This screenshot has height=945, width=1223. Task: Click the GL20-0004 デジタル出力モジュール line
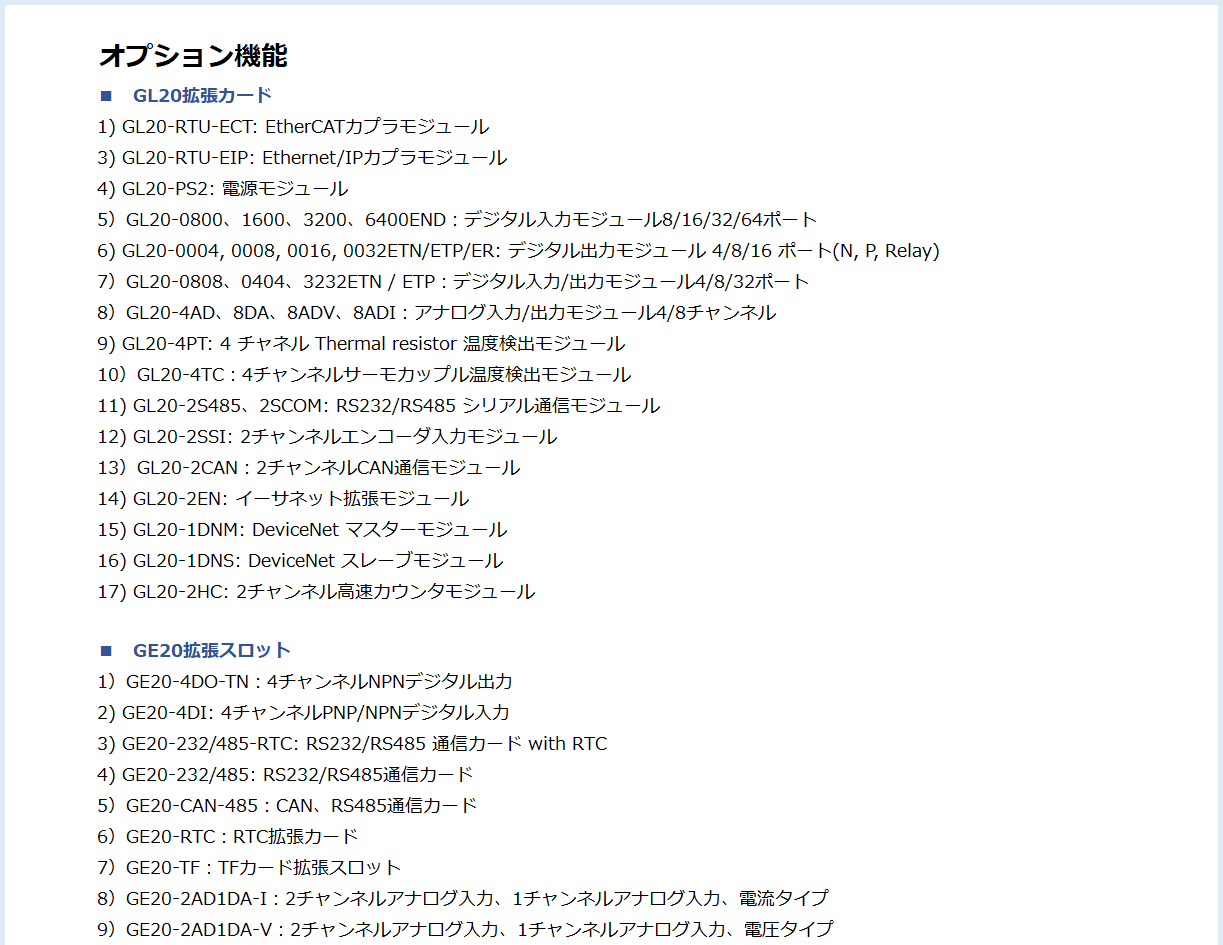[x=518, y=251]
